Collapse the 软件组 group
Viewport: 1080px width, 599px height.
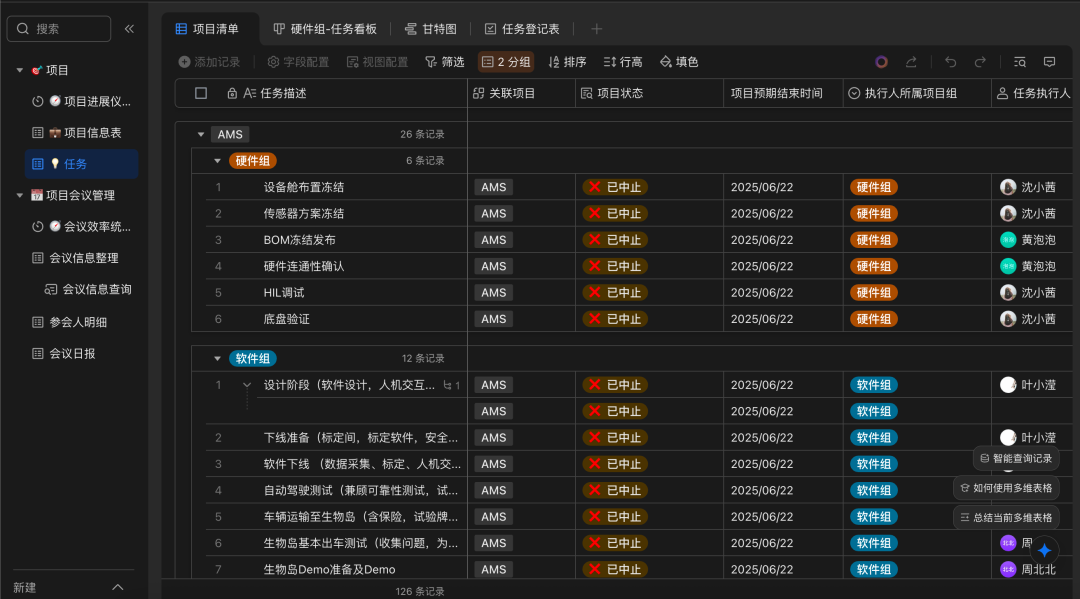[217, 359]
